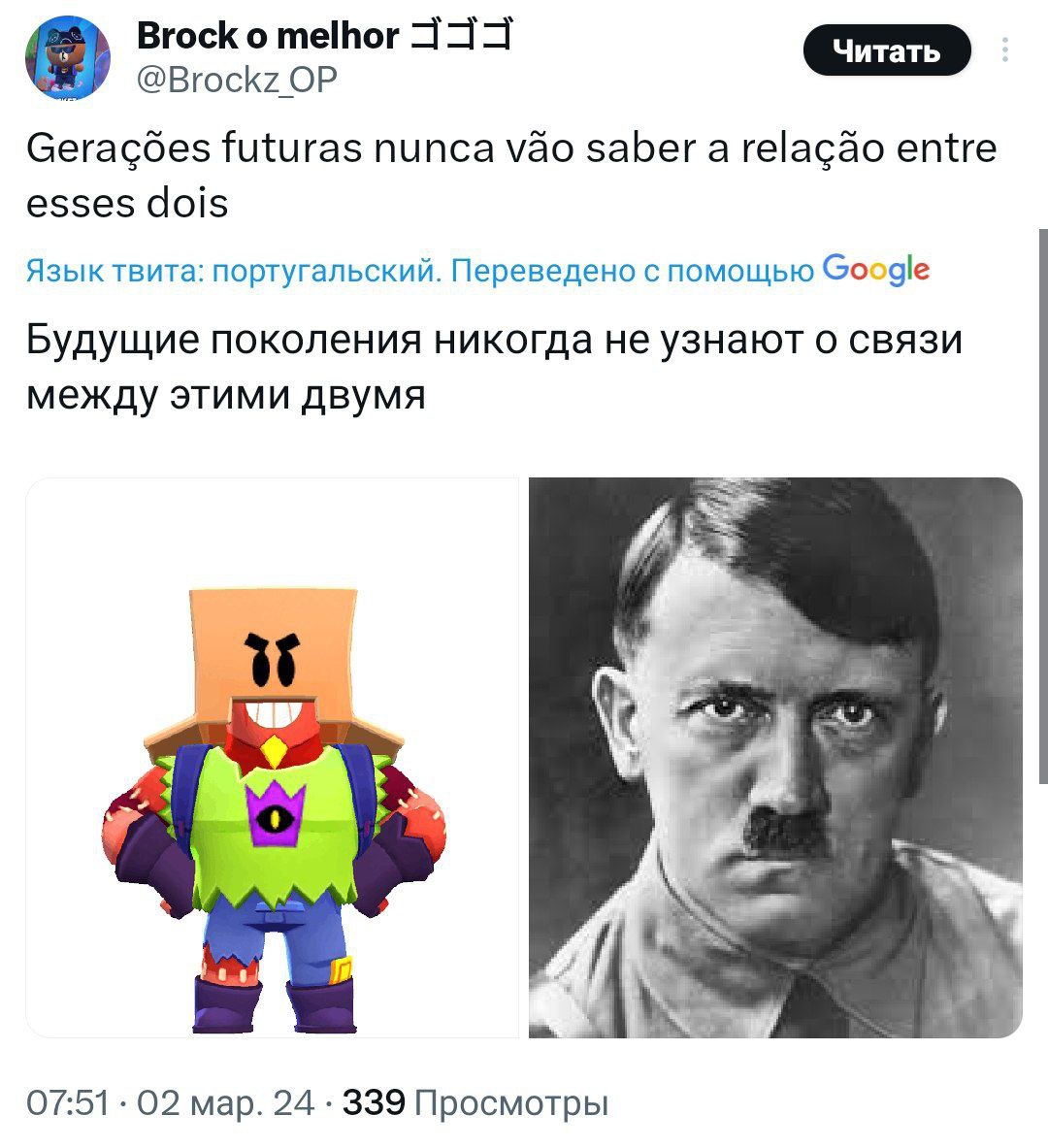The image size is (1048, 1148).
Task: Select the original Portuguese tweet text
Action: tap(511, 176)
